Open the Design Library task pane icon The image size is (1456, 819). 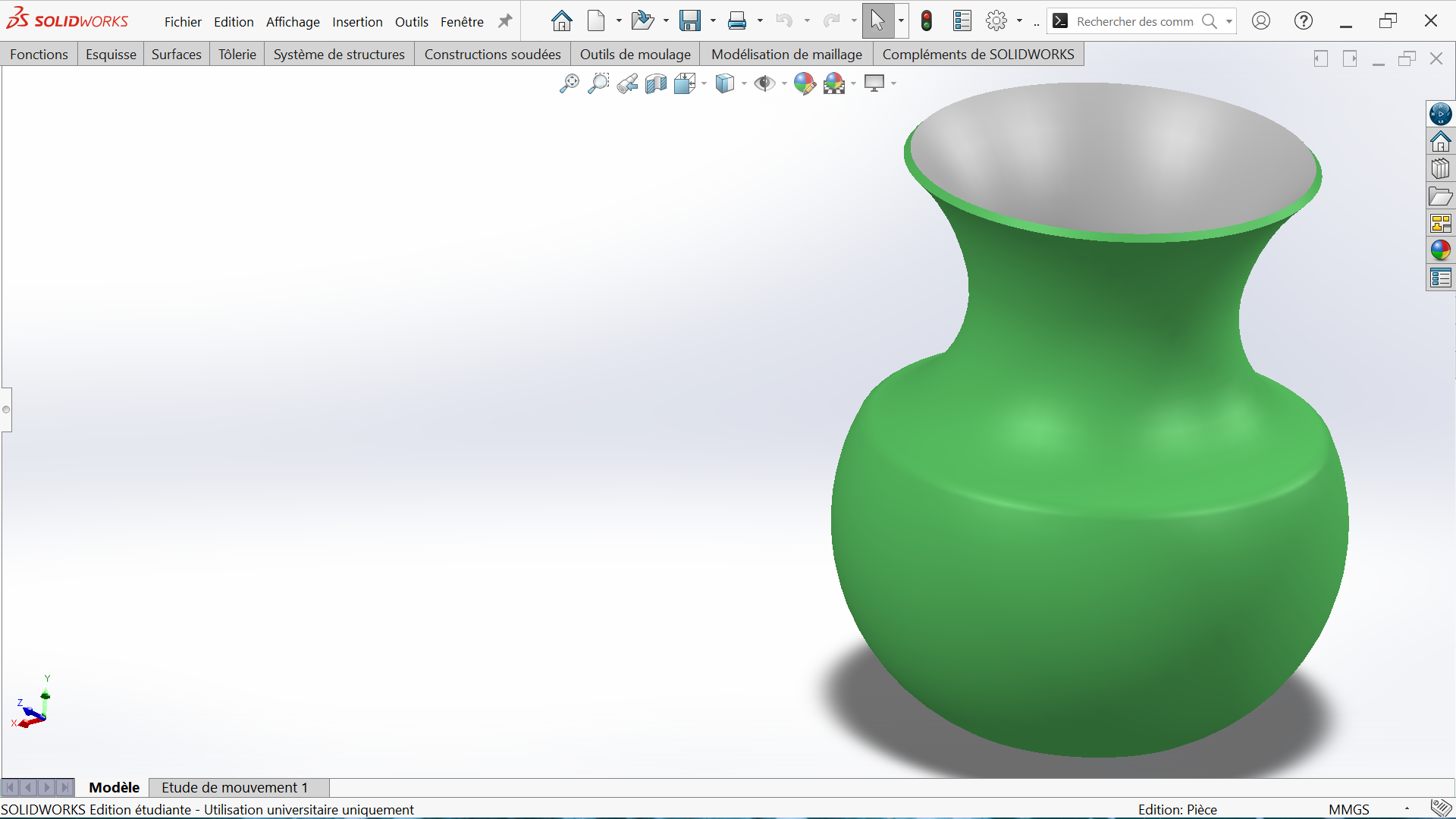pos(1440,169)
